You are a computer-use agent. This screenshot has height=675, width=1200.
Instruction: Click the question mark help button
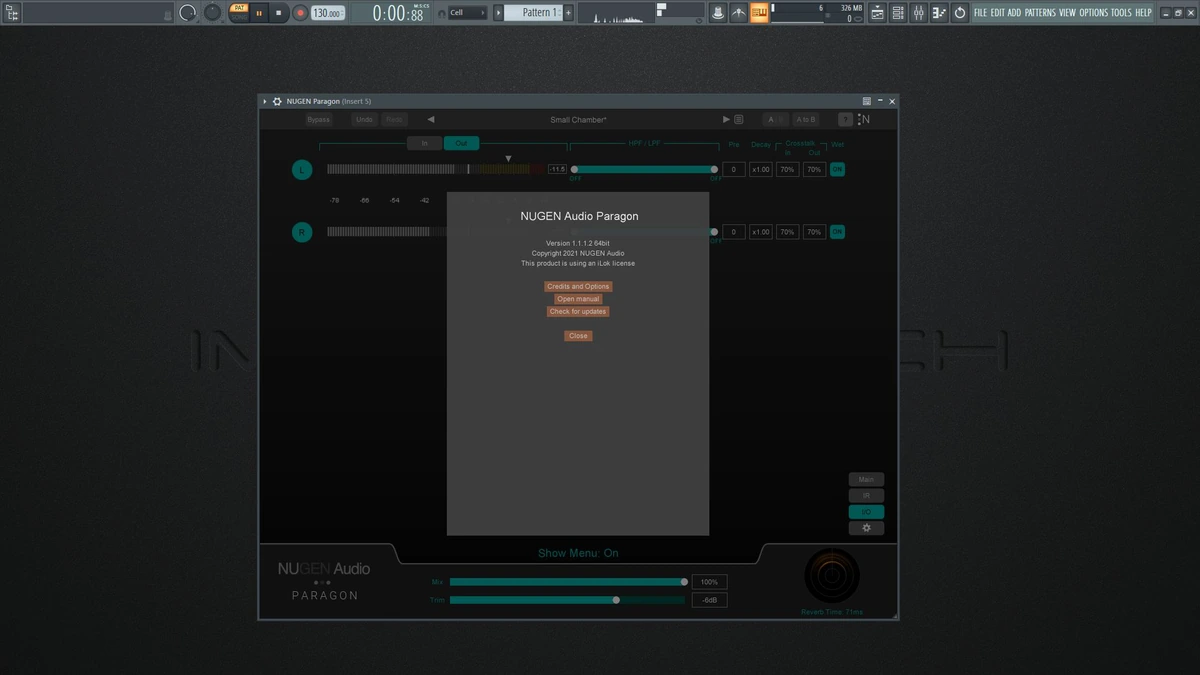[x=845, y=120]
